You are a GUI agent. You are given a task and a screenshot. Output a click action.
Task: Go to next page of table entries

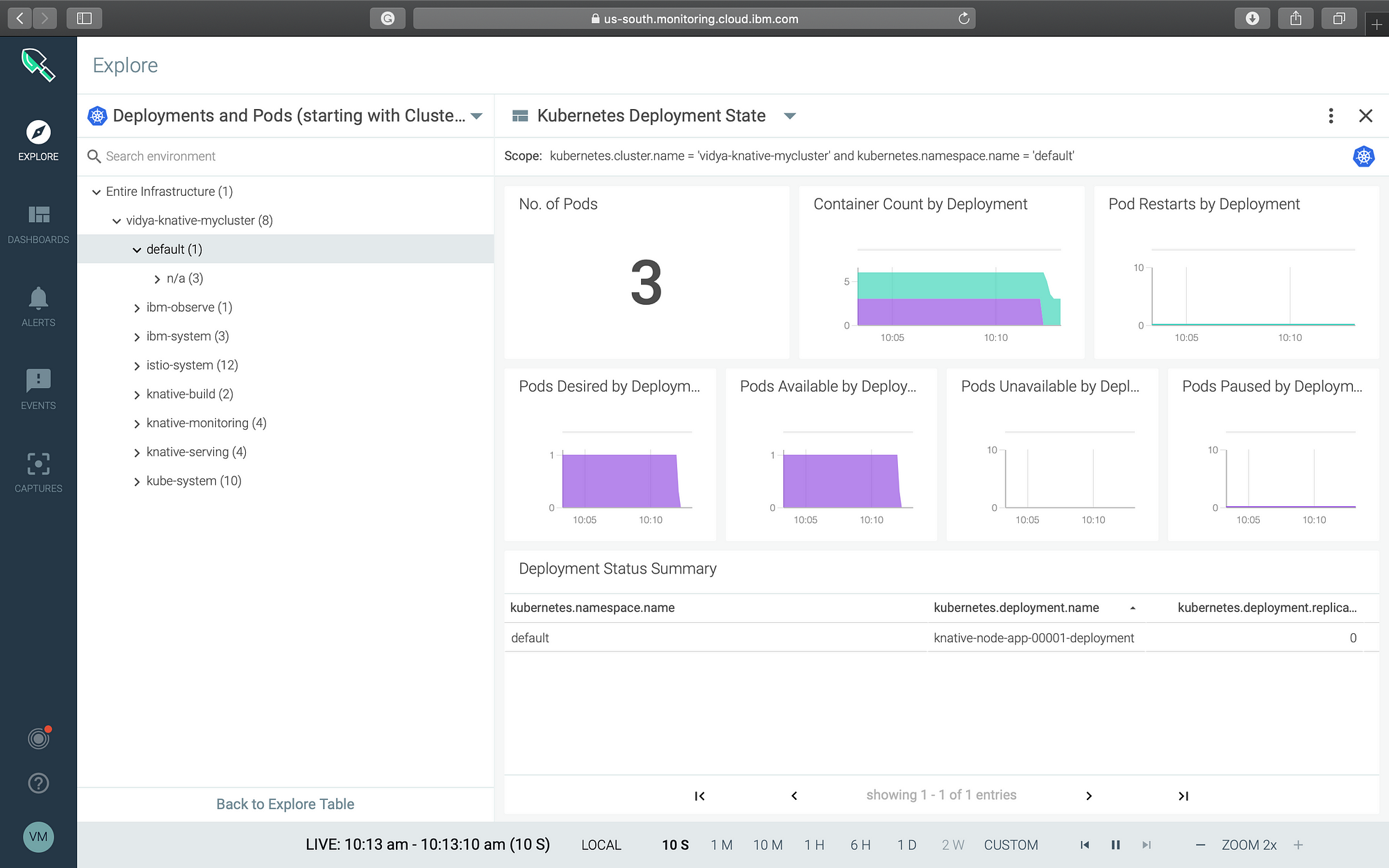[1088, 796]
